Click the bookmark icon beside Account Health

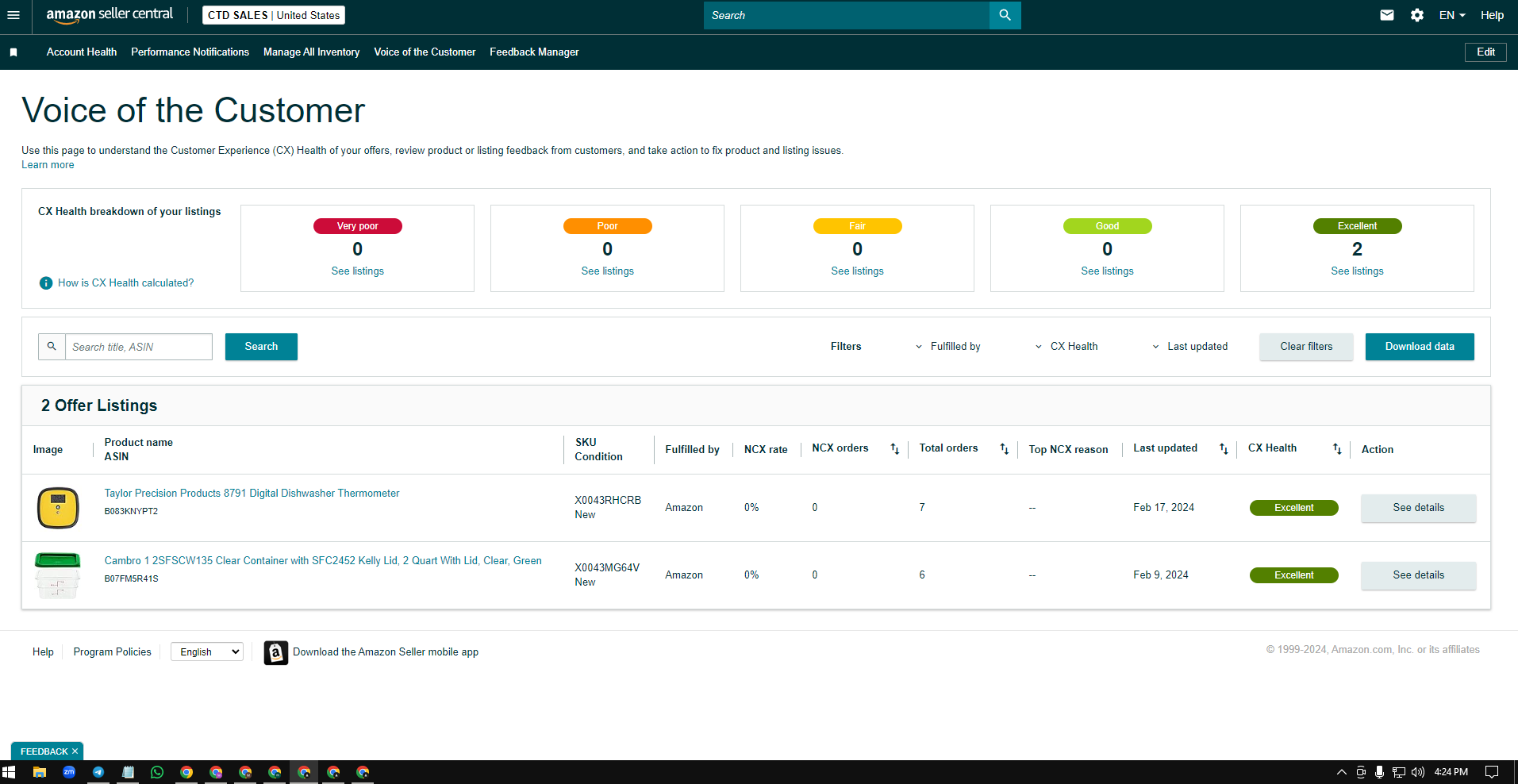13,52
